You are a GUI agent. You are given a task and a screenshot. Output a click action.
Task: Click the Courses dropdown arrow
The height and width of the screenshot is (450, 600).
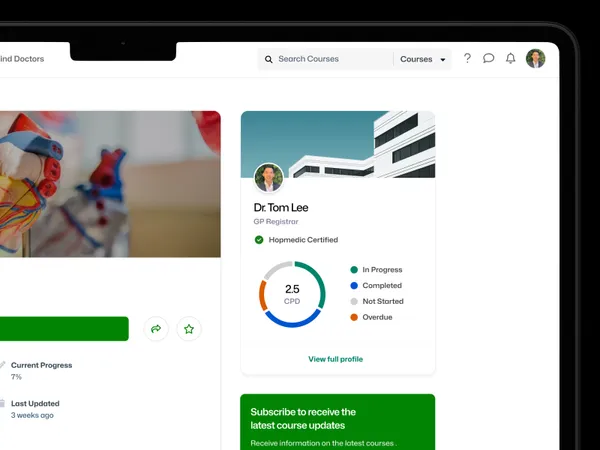(x=443, y=60)
